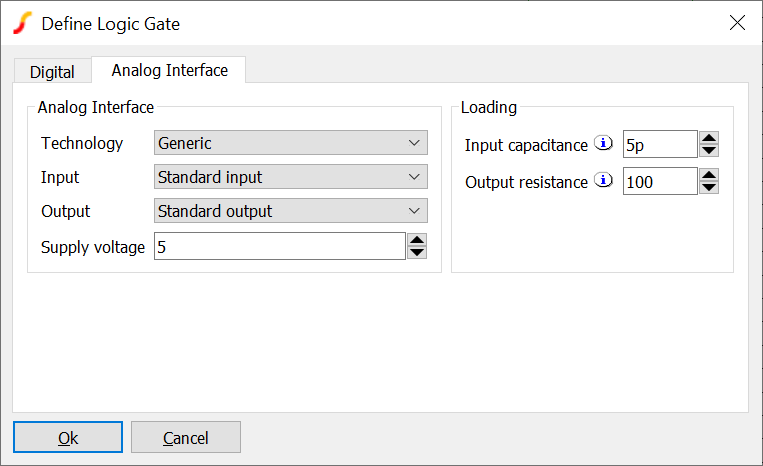Click the Output resistance value field
The width and height of the screenshot is (763, 466).
659,181
